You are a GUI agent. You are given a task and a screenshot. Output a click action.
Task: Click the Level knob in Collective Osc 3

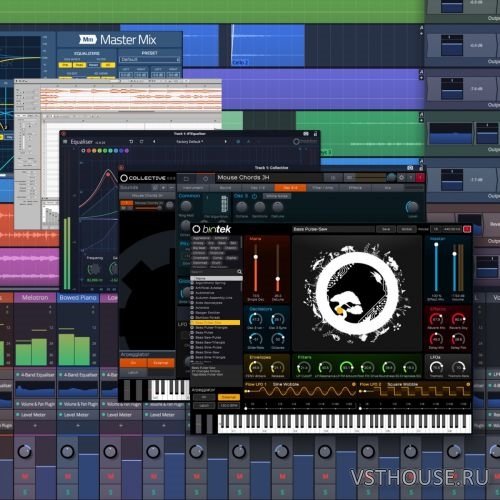(412, 207)
